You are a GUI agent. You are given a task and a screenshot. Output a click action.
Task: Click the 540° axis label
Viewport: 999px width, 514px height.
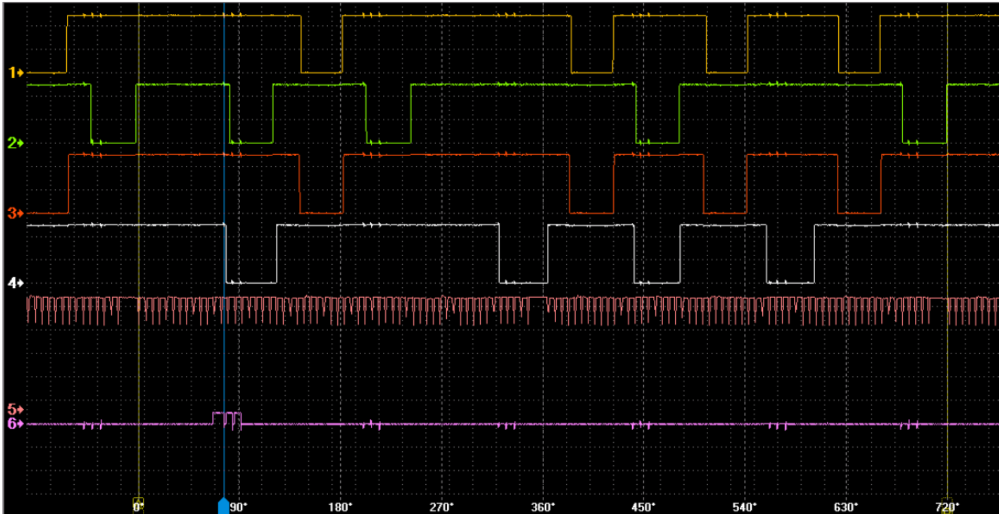745,506
